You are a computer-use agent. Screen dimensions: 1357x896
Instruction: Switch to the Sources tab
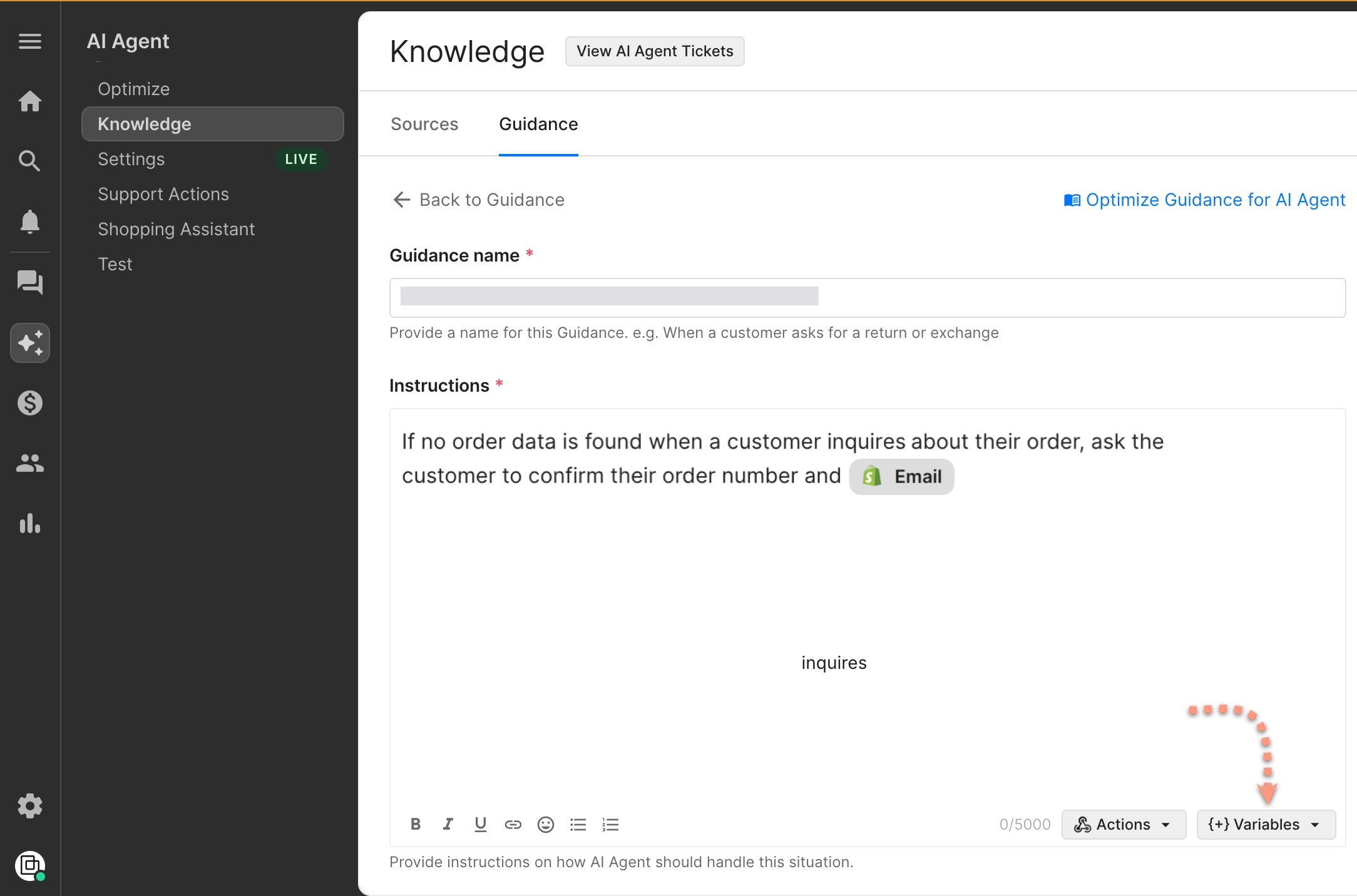(x=424, y=124)
